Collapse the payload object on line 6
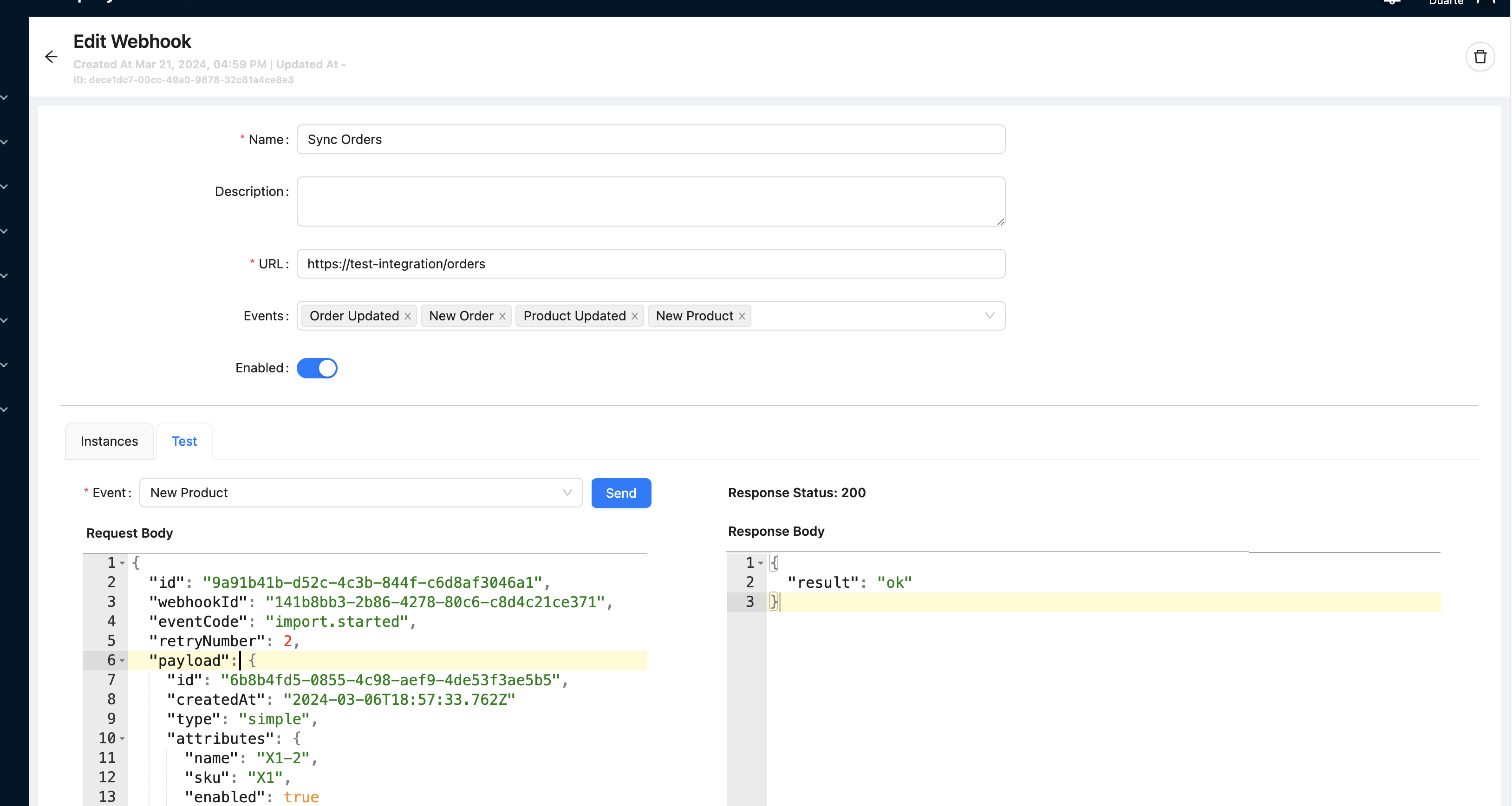This screenshot has height=806, width=1512. click(122, 661)
